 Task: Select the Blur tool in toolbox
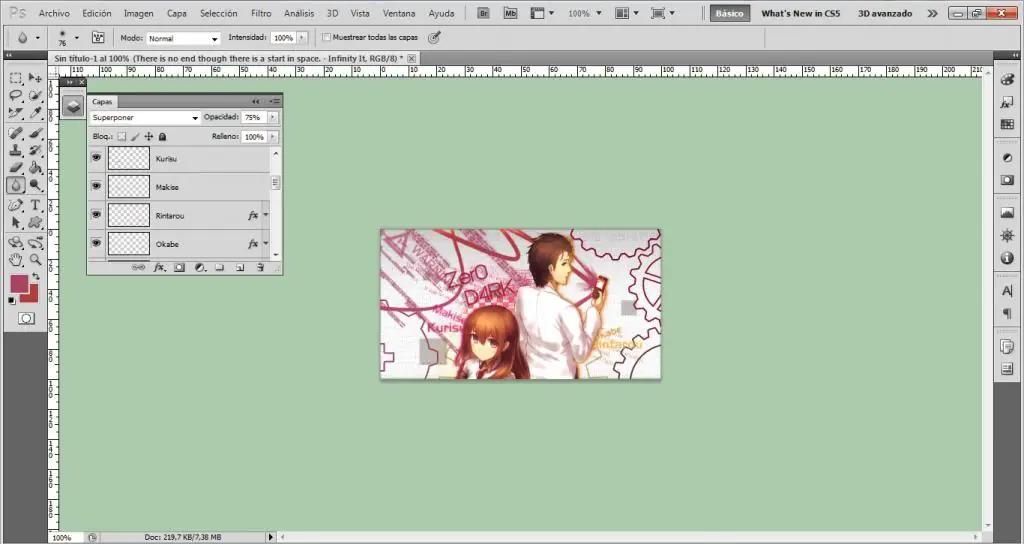(16, 185)
